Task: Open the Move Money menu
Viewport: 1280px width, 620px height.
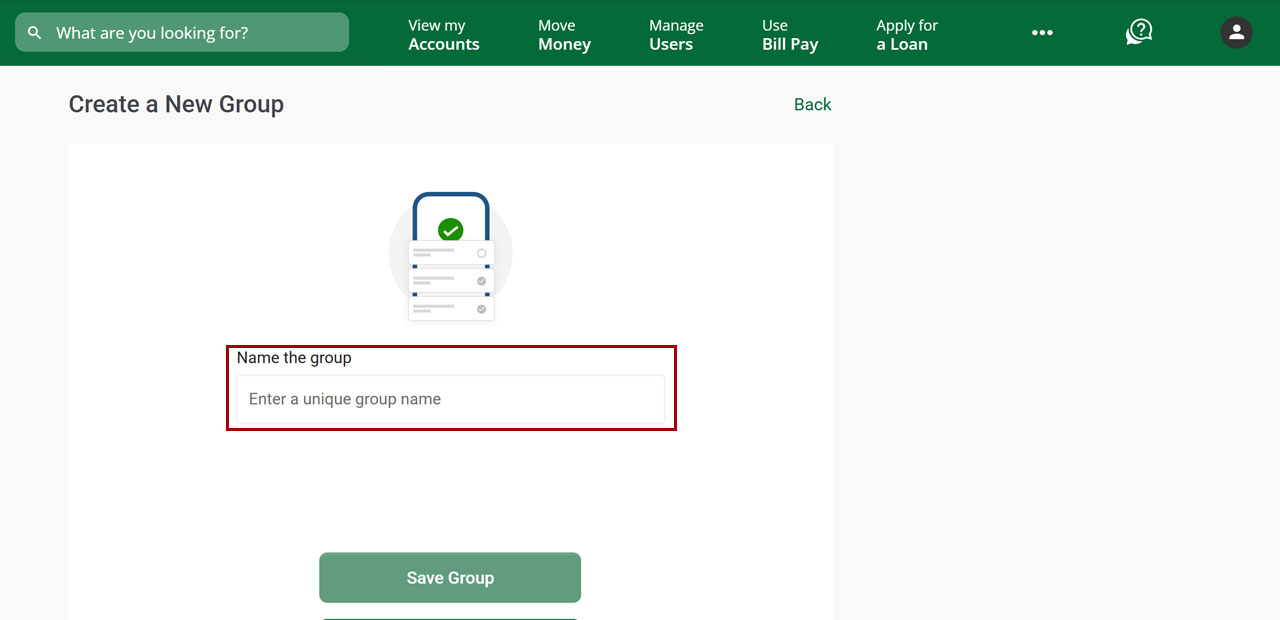Action: 563,34
